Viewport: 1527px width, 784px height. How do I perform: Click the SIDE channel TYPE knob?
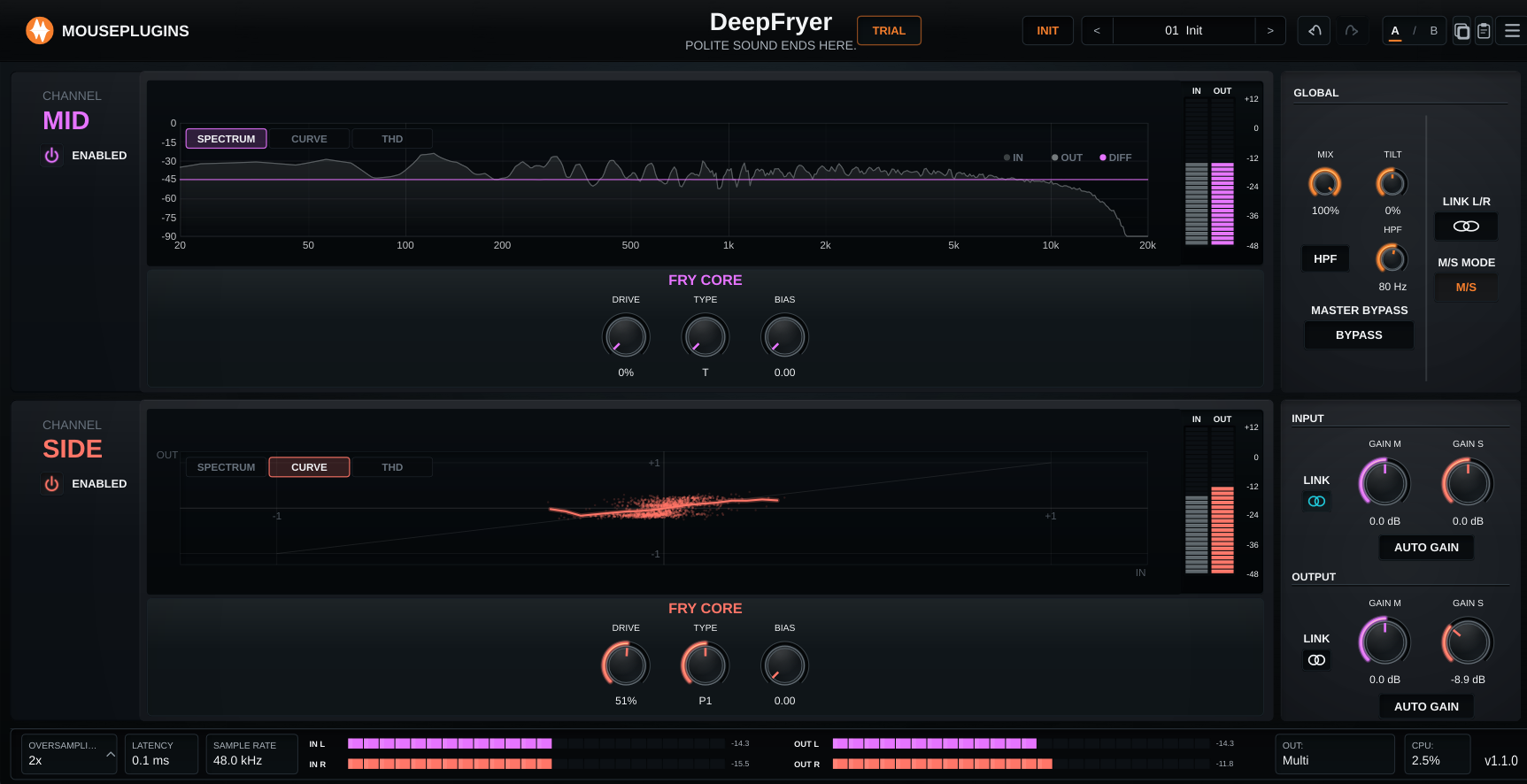pos(706,665)
